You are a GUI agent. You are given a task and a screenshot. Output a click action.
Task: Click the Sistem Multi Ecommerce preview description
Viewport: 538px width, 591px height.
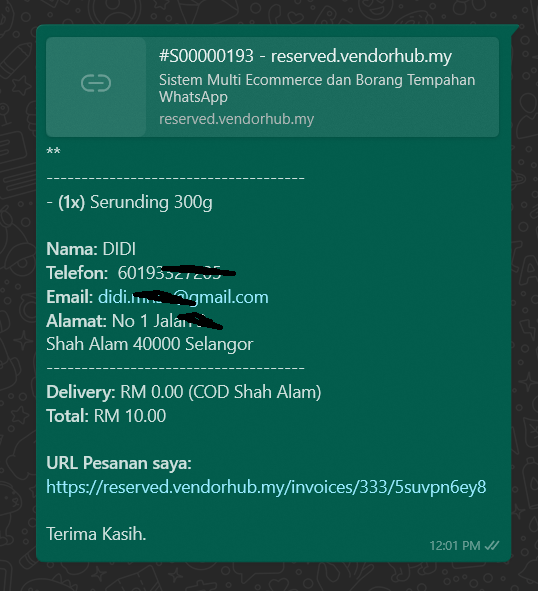coord(317,88)
